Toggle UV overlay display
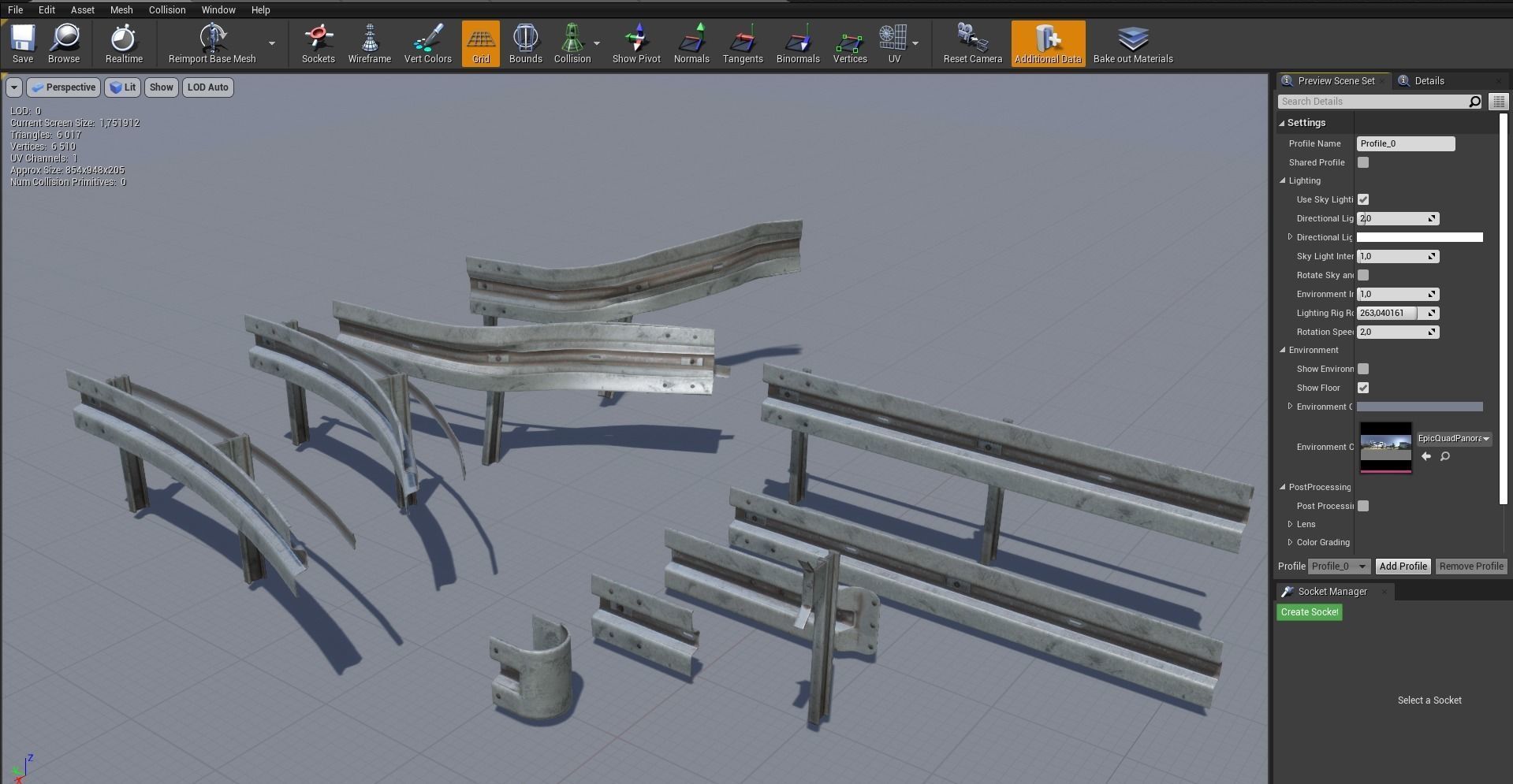This screenshot has height=784, width=1513. [894, 44]
